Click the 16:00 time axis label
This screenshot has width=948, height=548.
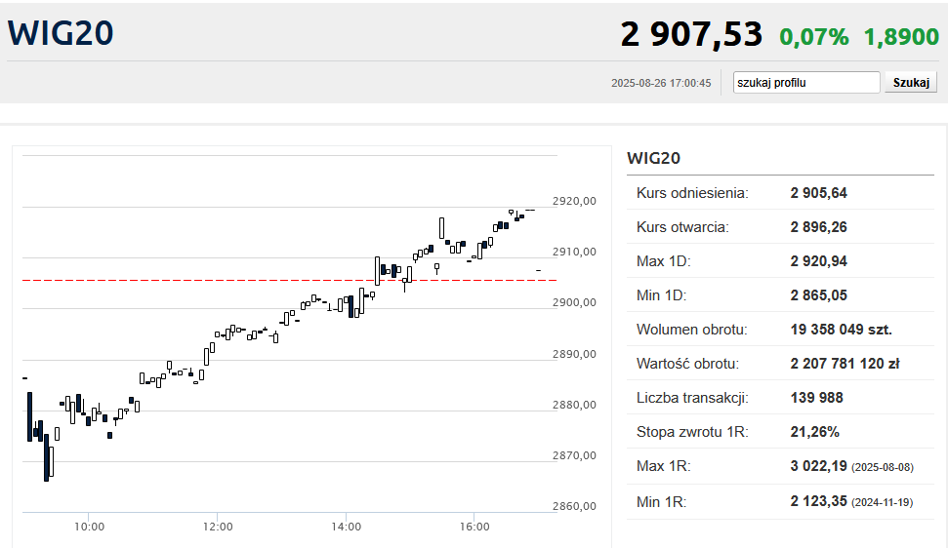474,526
